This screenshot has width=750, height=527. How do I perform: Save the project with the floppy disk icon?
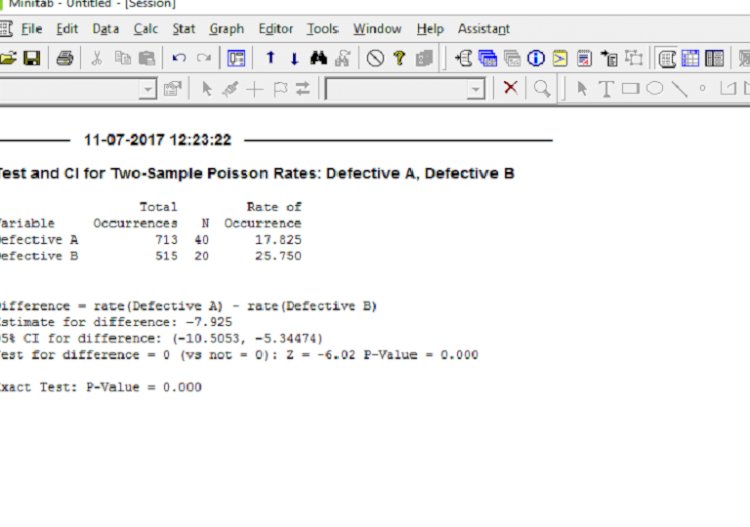pos(32,58)
